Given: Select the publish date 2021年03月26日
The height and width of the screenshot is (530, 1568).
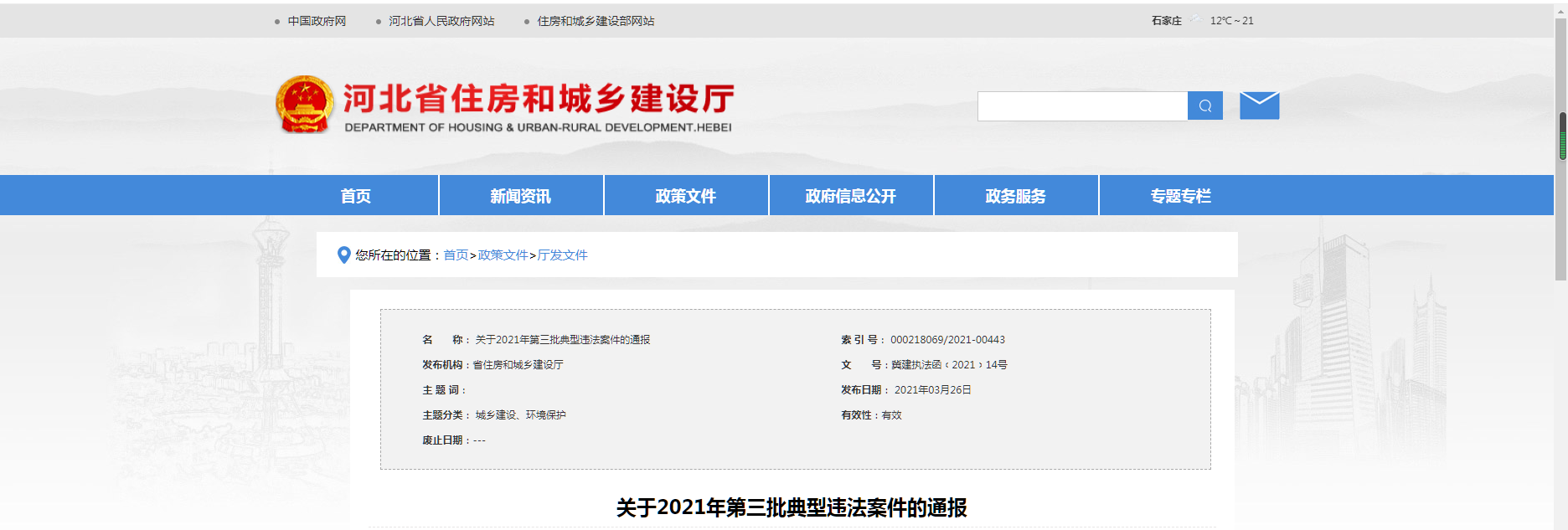Looking at the screenshot, I should coord(932,389).
